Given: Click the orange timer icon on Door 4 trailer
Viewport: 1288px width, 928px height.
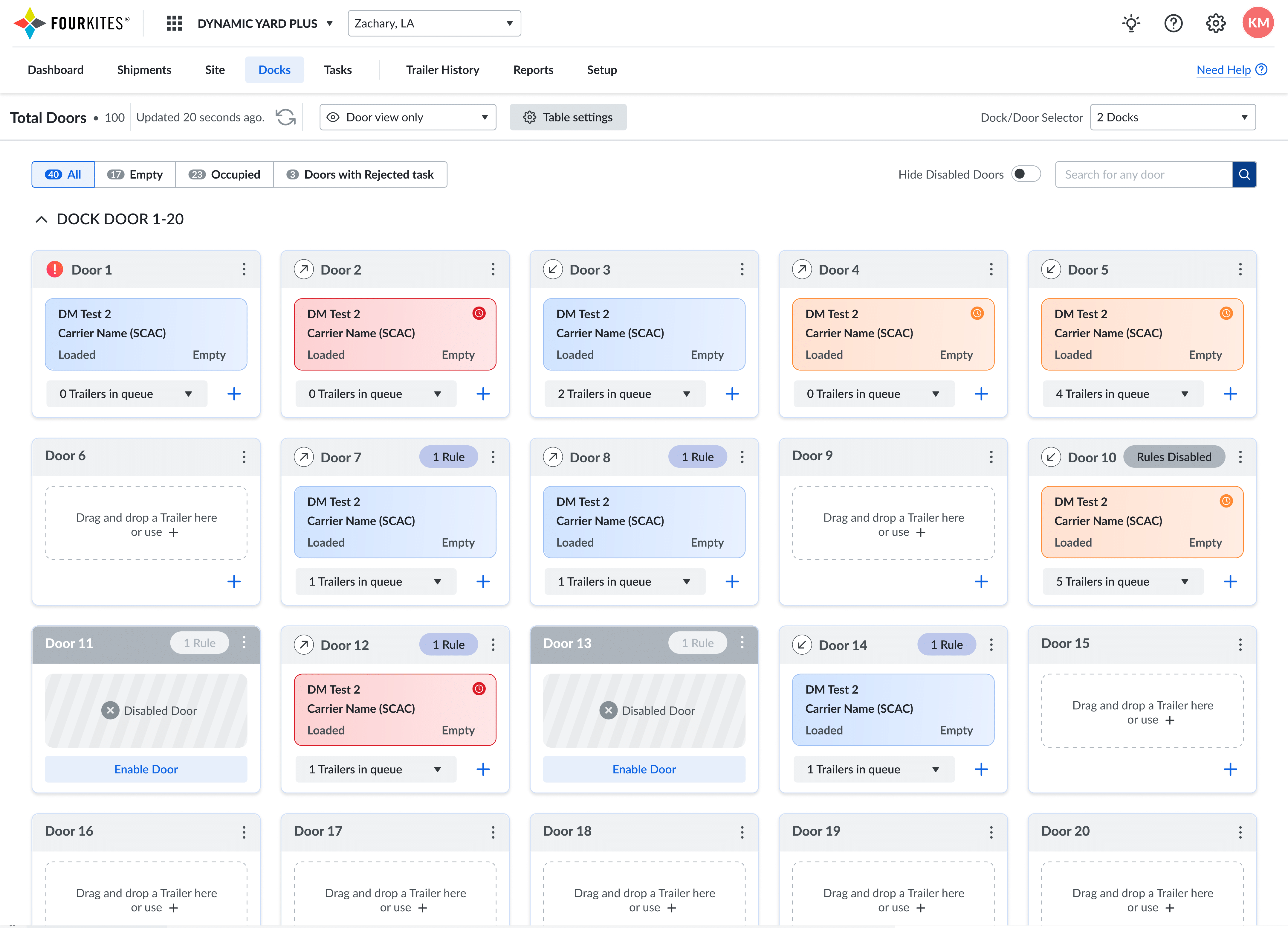Looking at the screenshot, I should (977, 313).
